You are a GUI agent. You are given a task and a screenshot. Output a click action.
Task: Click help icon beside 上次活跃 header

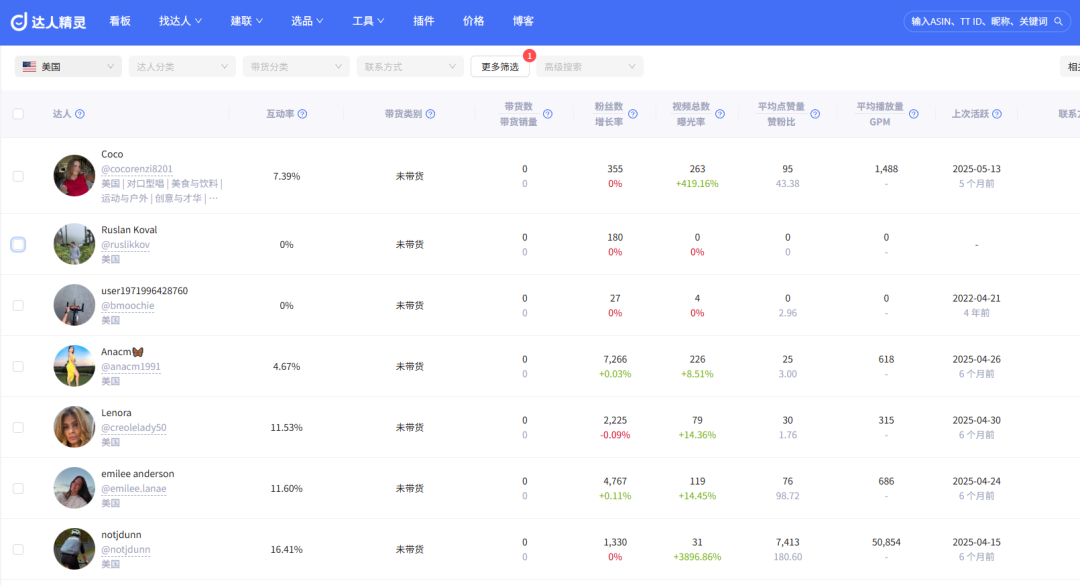click(997, 114)
